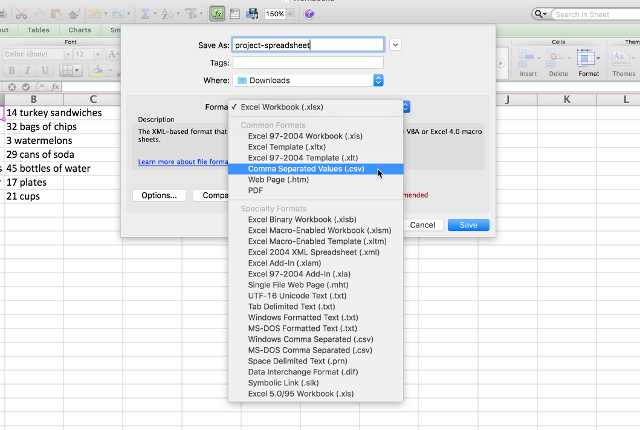Expand the save dialog with the chevron button

pos(395,45)
